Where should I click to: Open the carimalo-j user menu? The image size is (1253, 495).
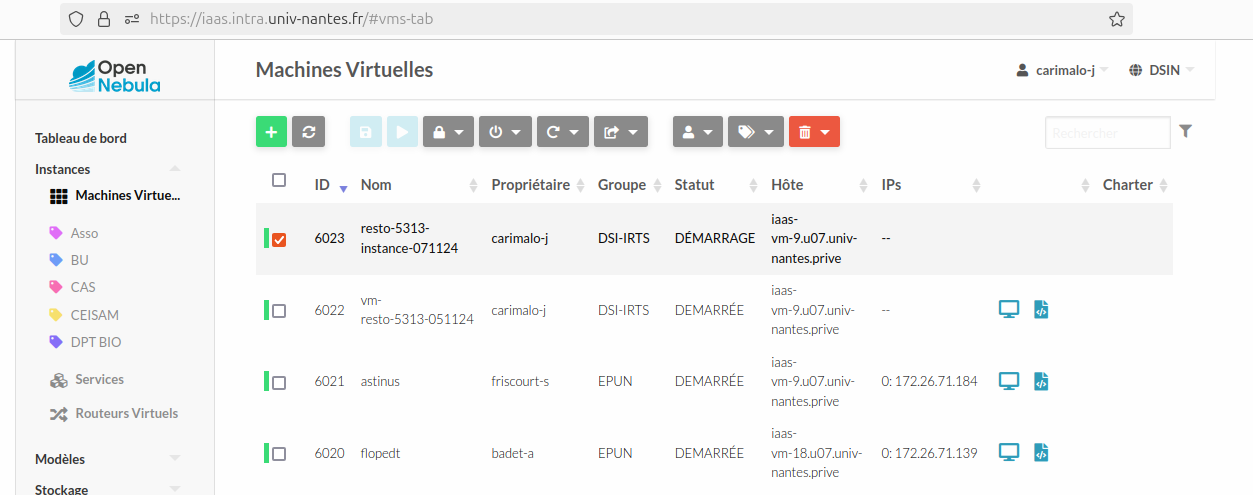coord(1062,70)
